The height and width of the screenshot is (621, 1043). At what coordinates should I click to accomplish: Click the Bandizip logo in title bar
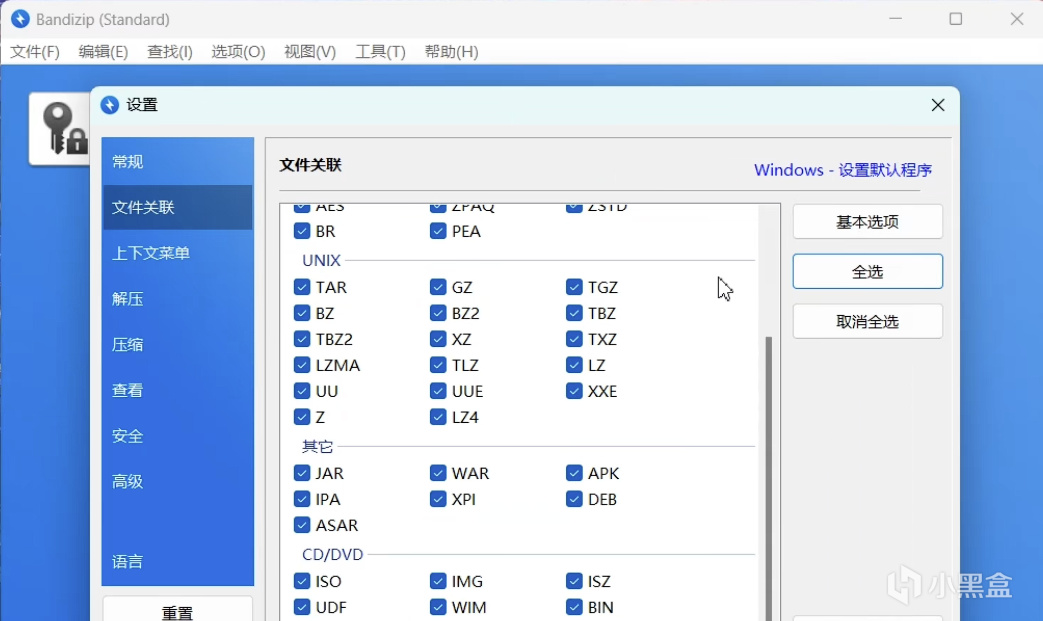point(21,19)
